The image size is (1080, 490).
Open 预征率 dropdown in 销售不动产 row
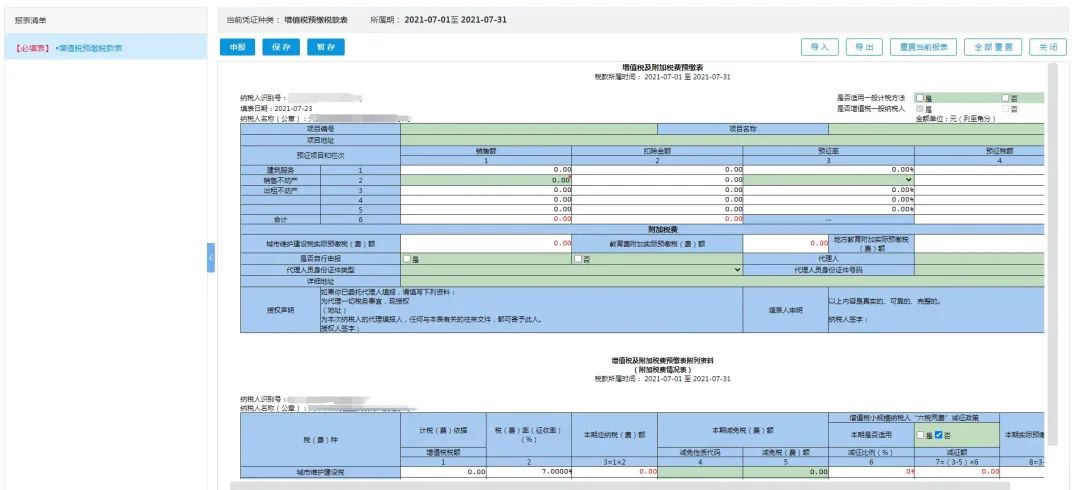point(829,179)
